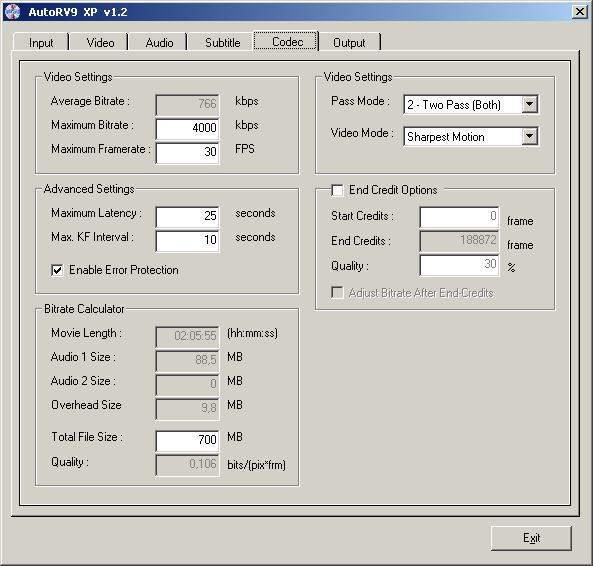Screen dimensions: 593x566
Task: Click the 'bits/(pix*frm)' unit label
Action: coord(256,465)
